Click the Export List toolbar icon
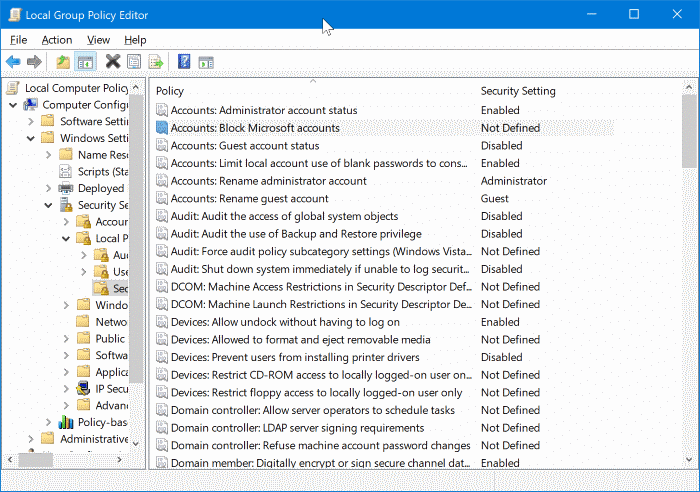 tap(156, 62)
